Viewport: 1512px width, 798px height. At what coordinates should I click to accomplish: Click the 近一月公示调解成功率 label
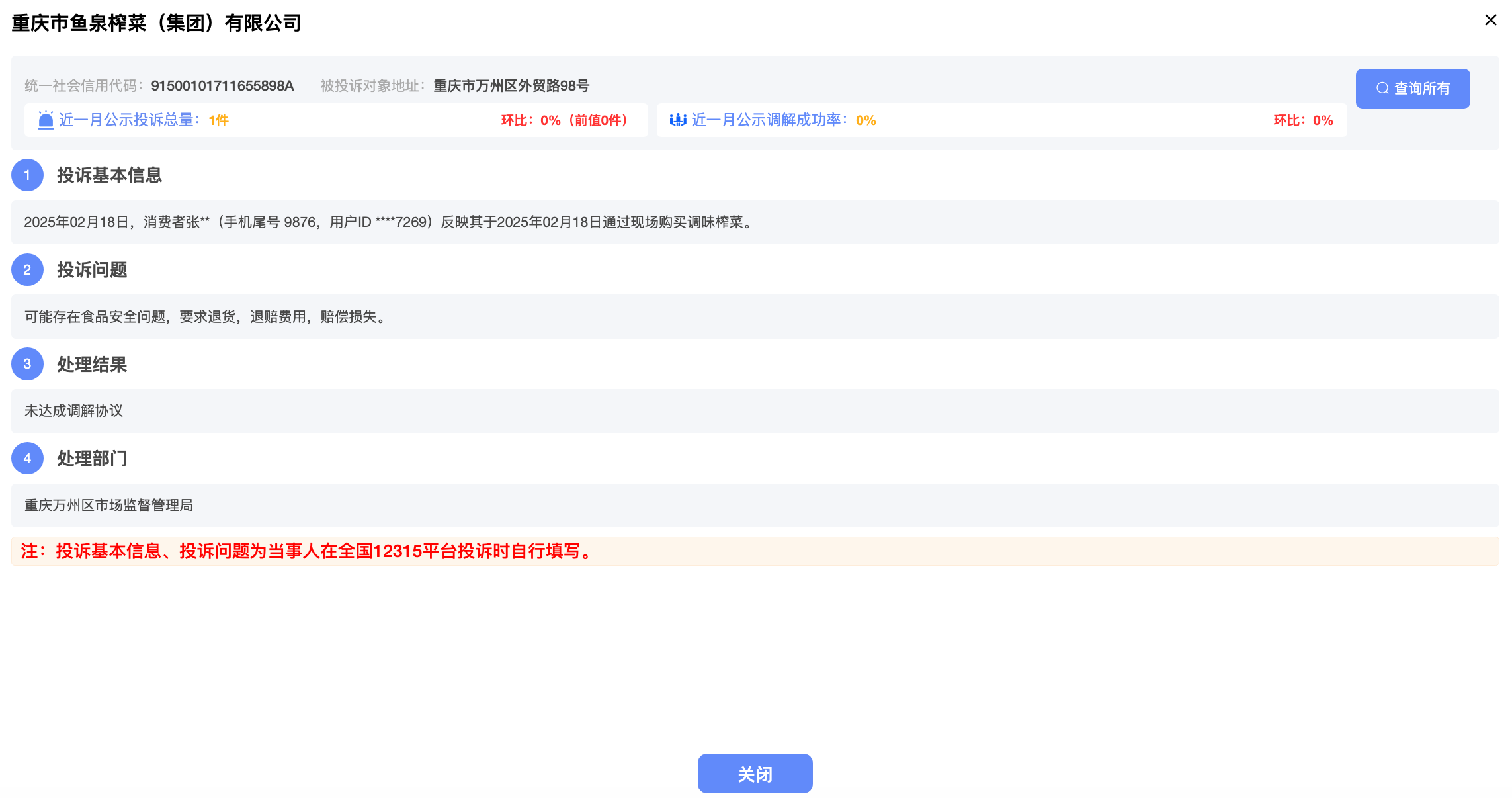point(770,120)
